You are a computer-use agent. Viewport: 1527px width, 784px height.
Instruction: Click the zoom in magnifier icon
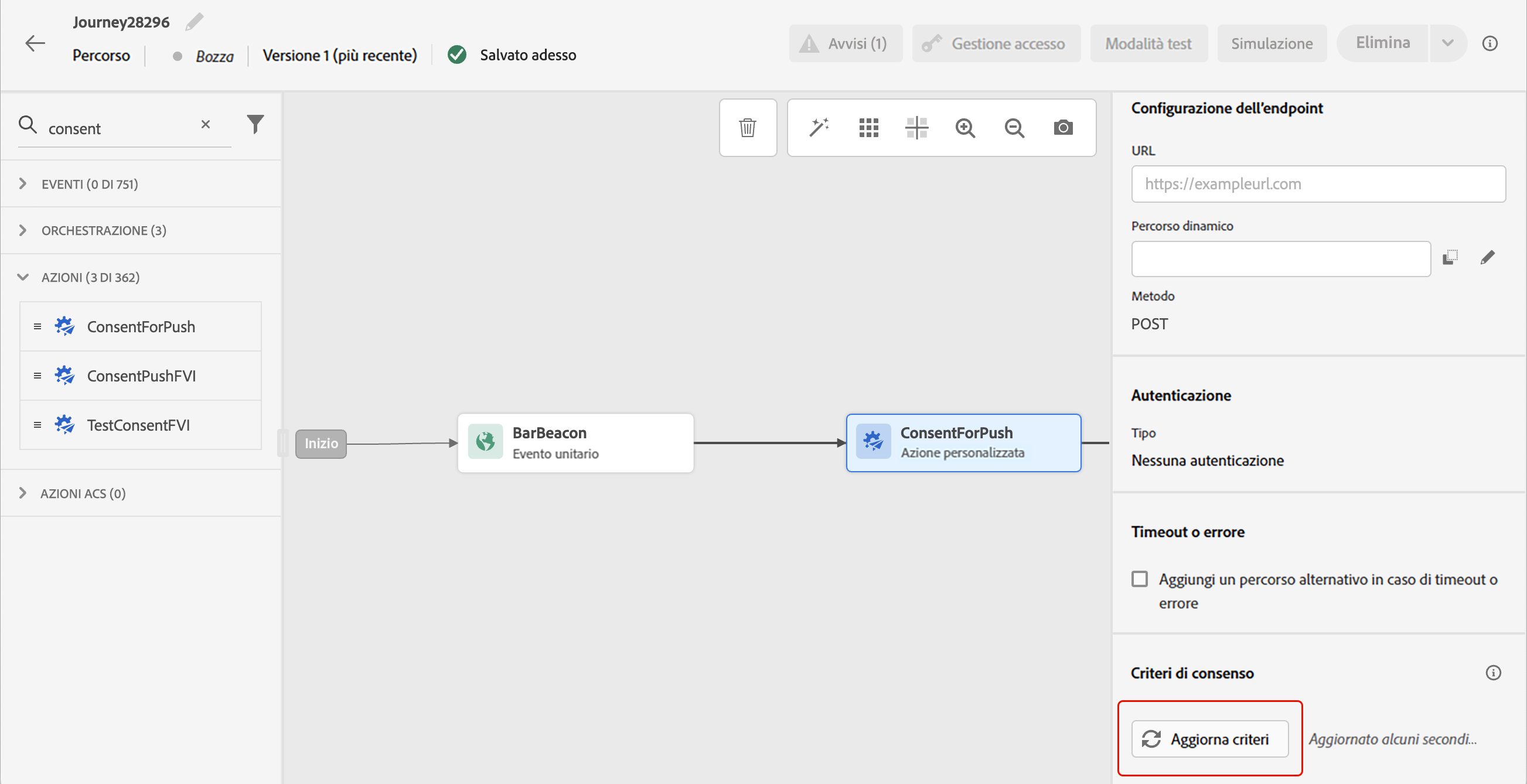pyautogui.click(x=965, y=127)
